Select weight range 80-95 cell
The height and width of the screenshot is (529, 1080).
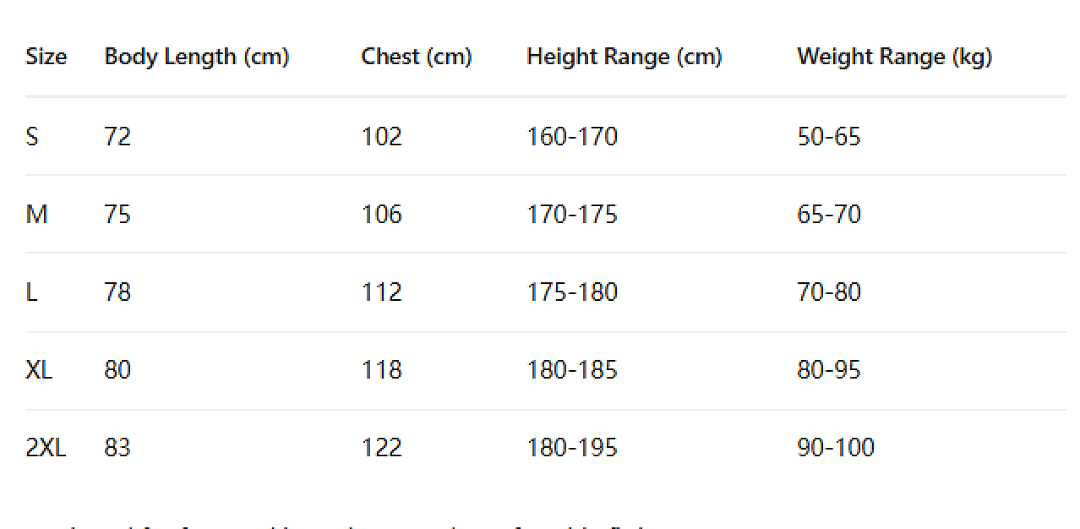coord(829,371)
